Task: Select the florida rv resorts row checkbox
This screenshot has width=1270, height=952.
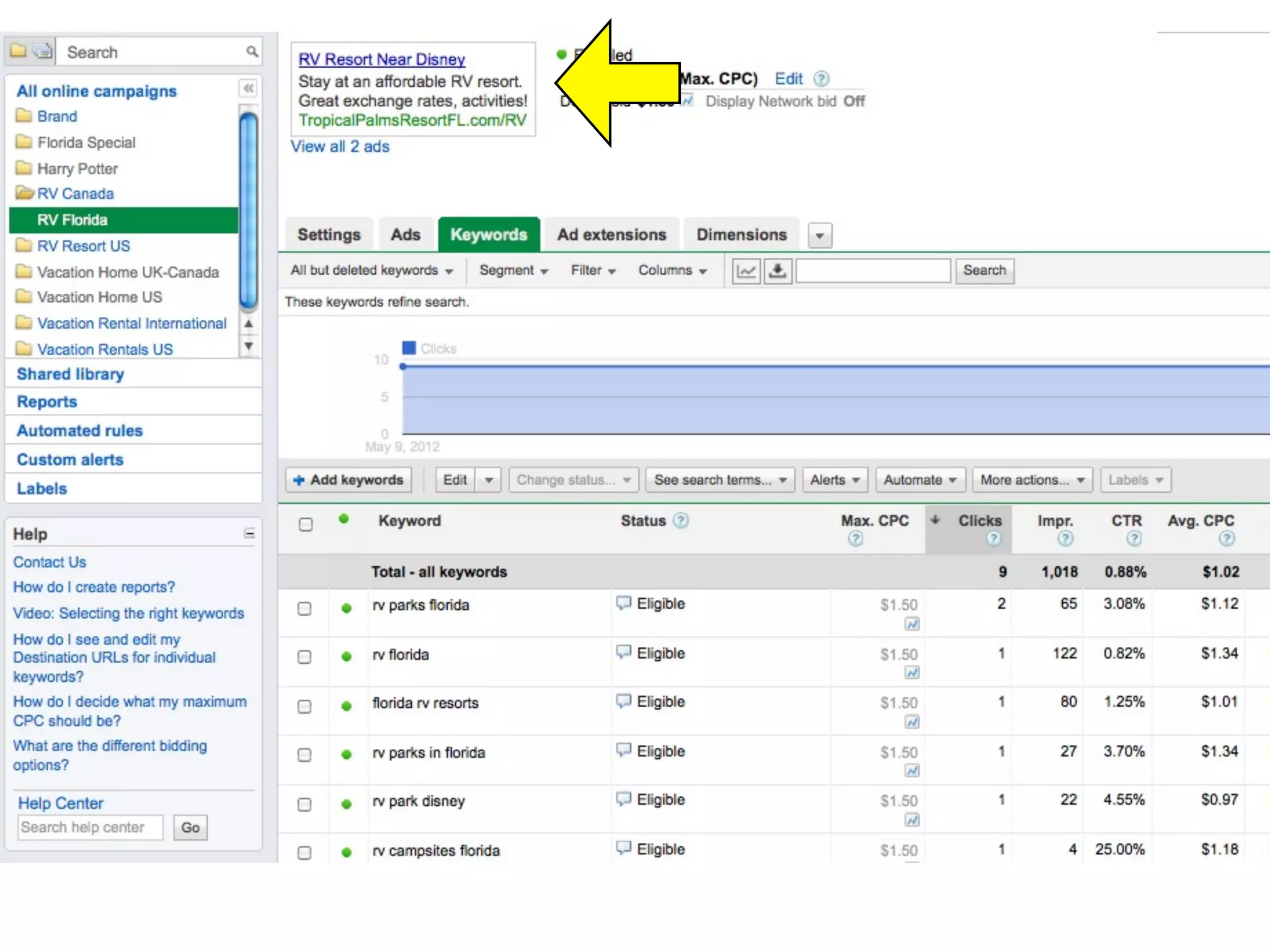Action: 304,707
